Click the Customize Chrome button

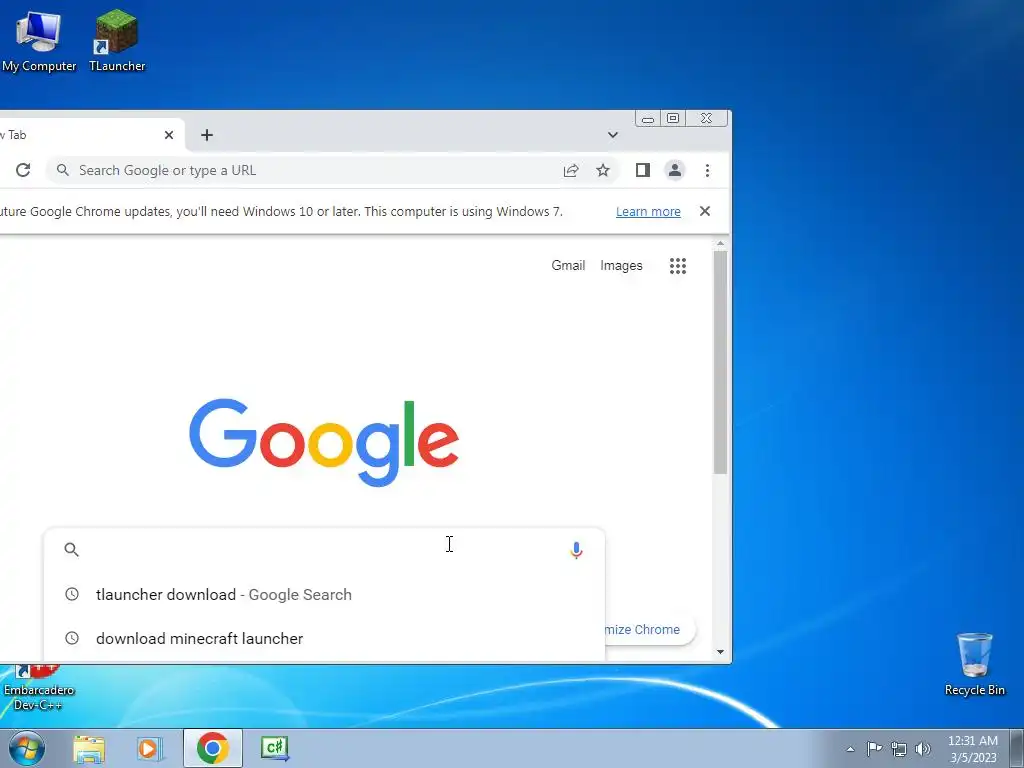tap(649, 630)
